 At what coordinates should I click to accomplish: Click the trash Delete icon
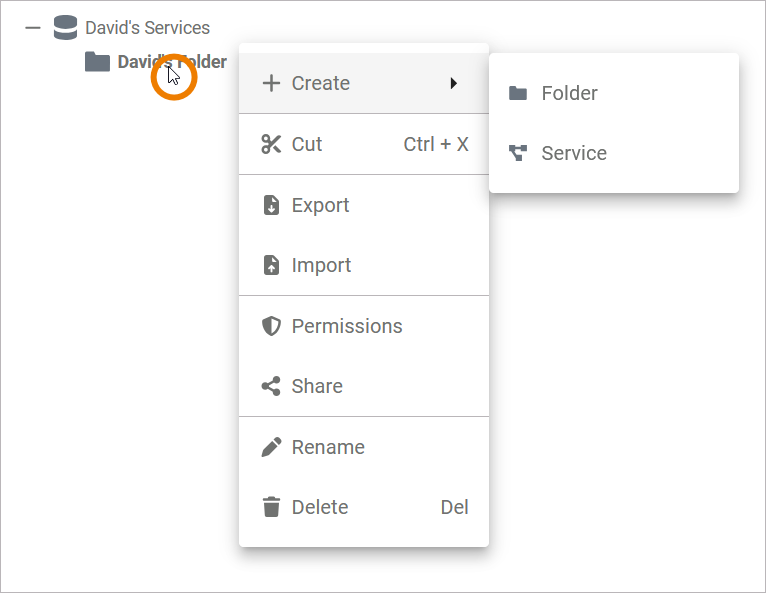[x=271, y=507]
